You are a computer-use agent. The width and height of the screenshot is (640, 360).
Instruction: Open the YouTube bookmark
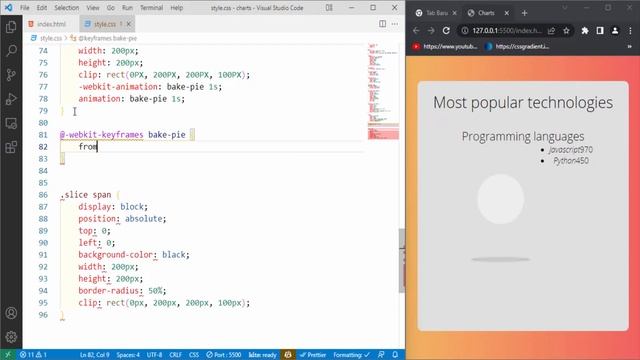point(444,47)
